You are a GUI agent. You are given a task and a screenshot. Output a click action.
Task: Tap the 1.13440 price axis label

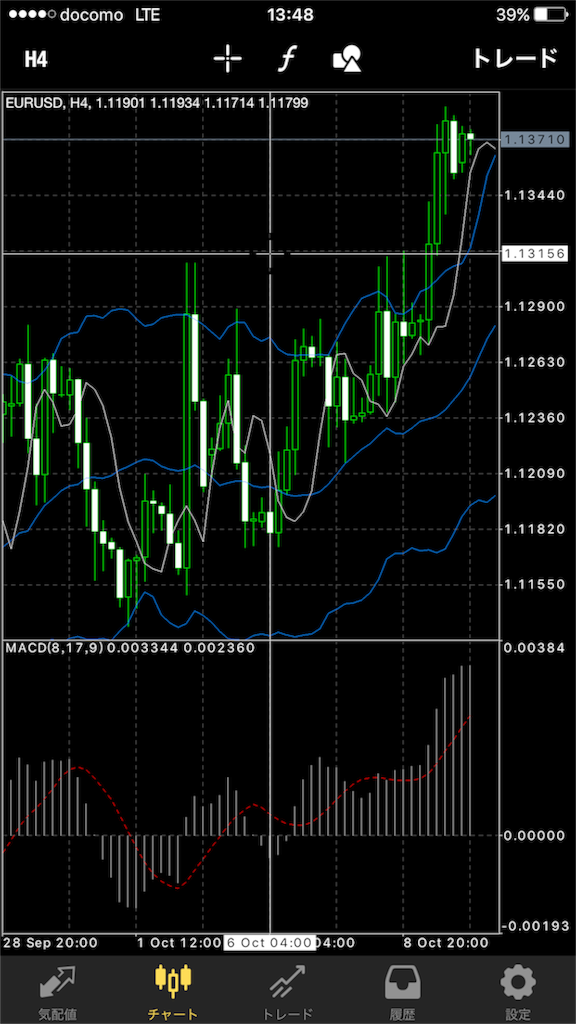(x=536, y=195)
